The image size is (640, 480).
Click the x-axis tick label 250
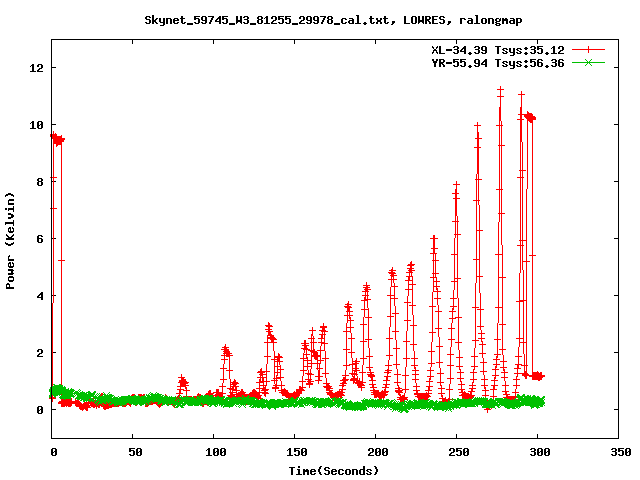click(459, 452)
